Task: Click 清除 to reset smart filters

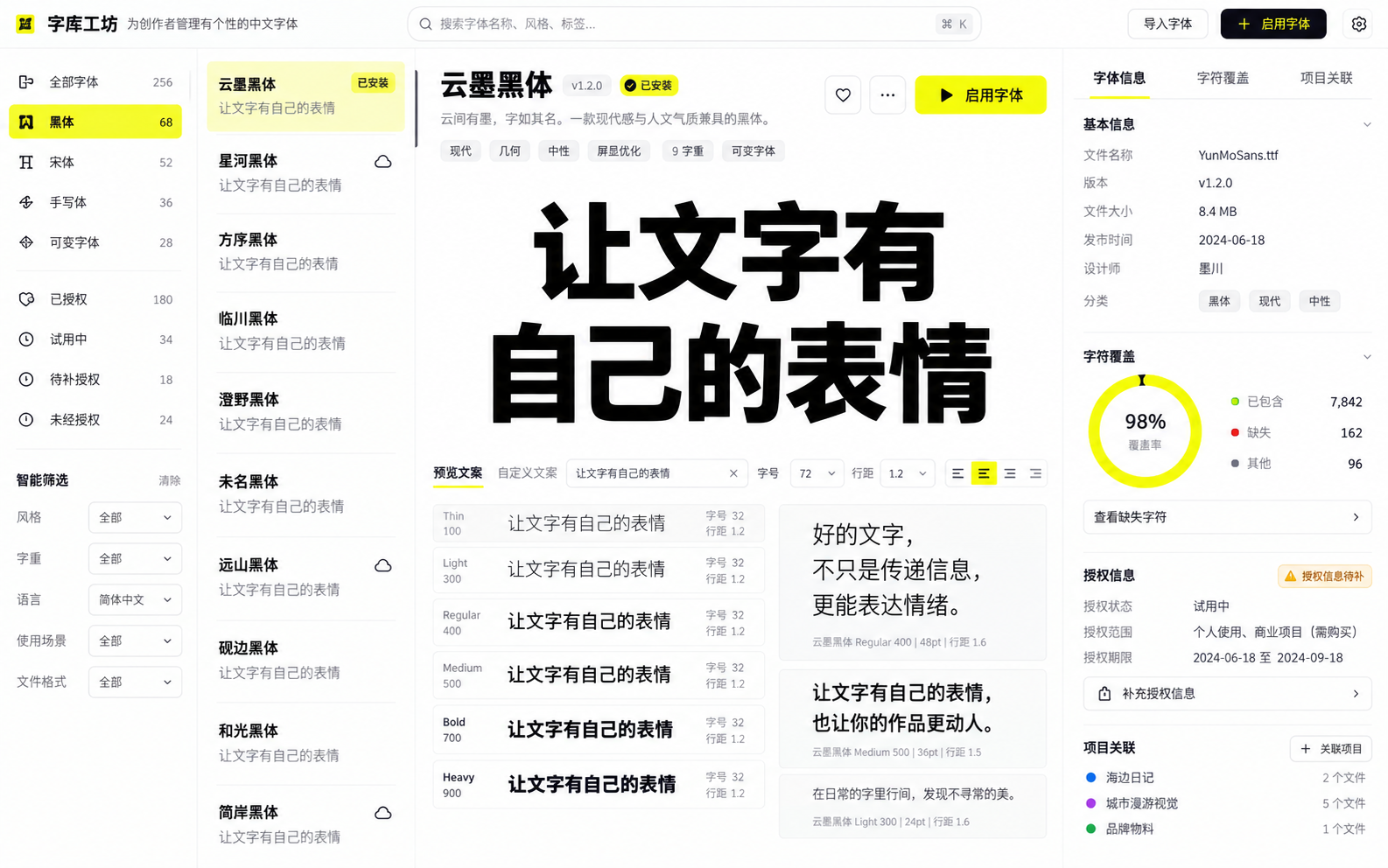Action: 170,480
